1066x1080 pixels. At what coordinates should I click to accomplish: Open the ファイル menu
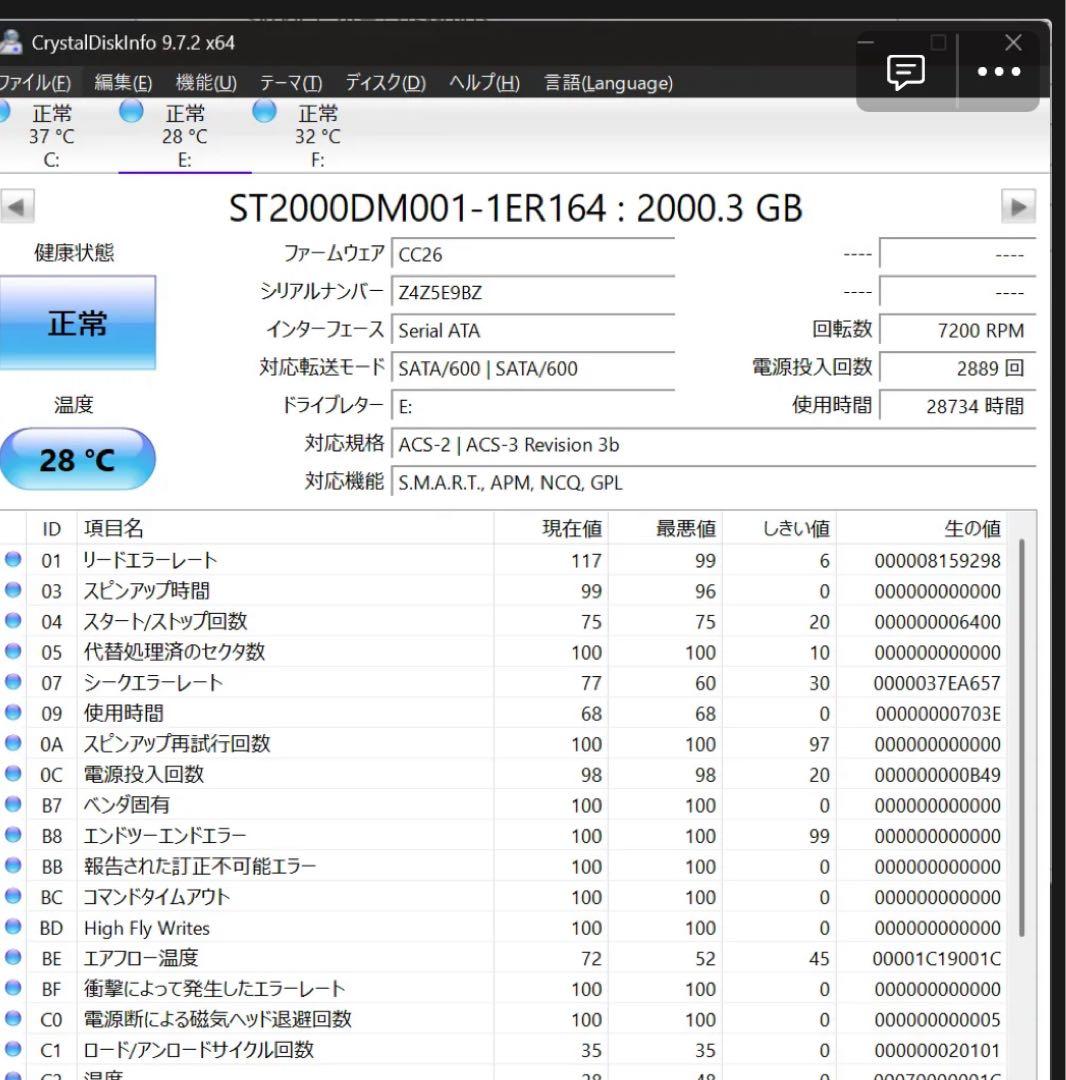coord(35,84)
